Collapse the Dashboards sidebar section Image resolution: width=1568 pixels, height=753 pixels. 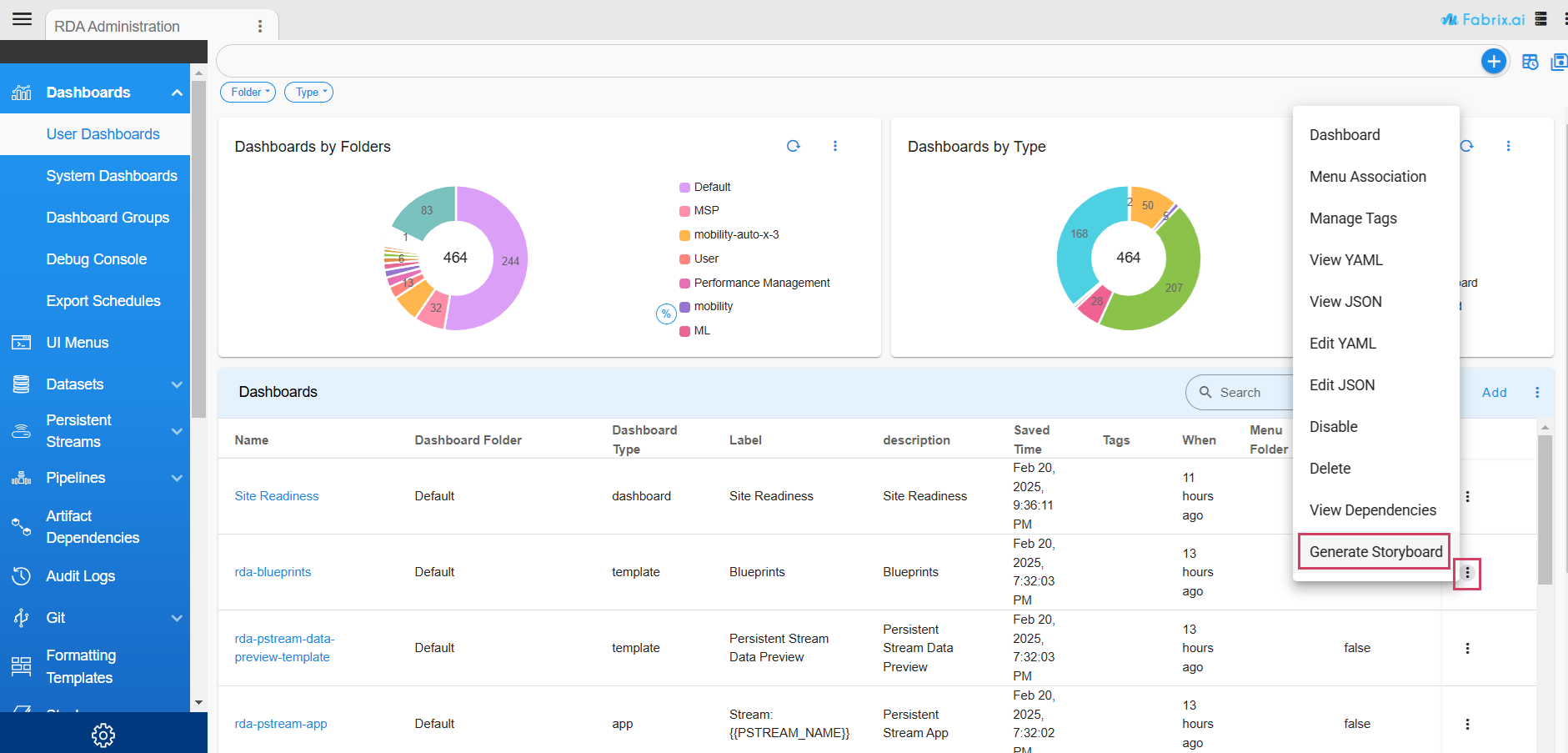[x=176, y=93]
